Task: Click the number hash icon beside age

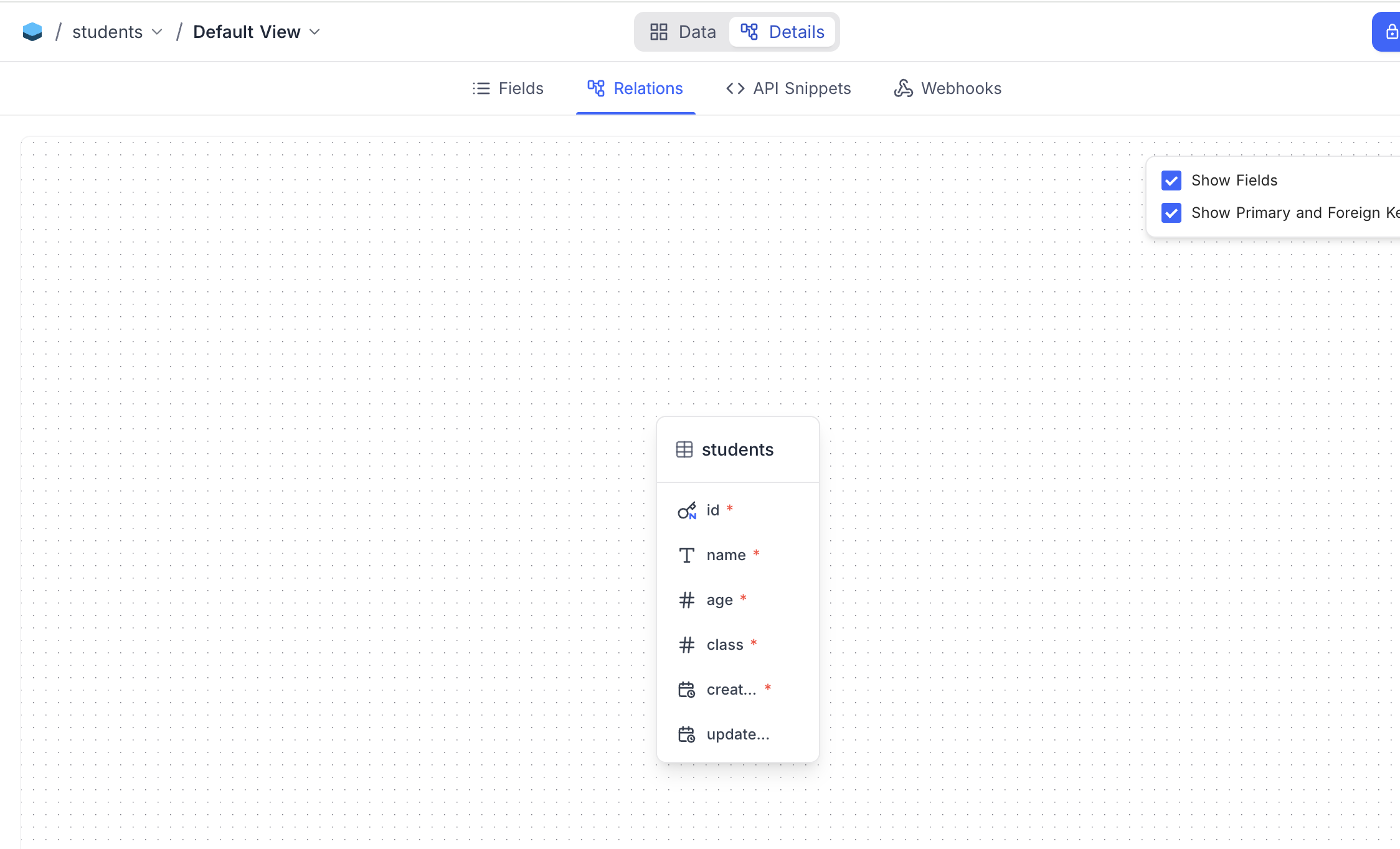Action: 686,600
